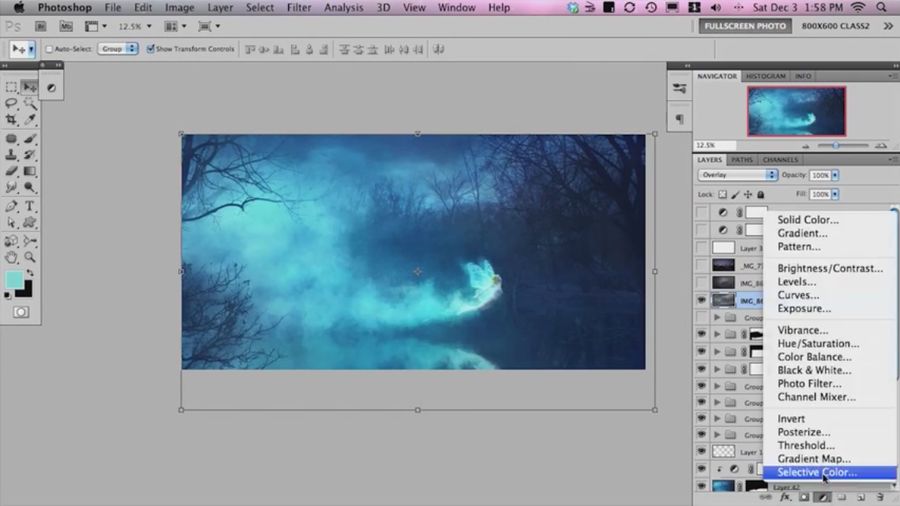Open the Group auto-select dropdown
900x506 pixels.
(117, 49)
